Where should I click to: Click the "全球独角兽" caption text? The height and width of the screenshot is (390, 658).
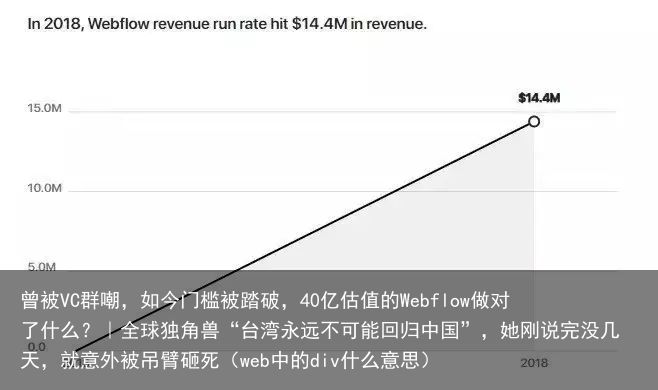[x=170, y=330]
